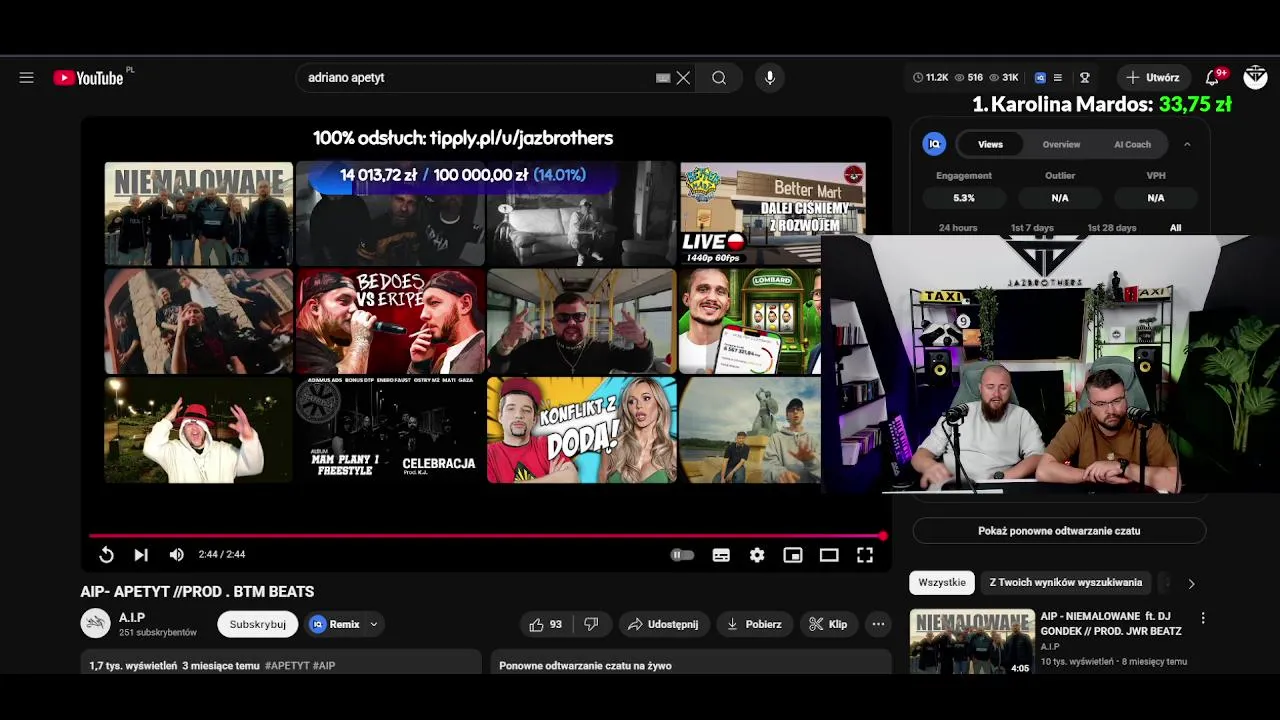Click the Klip clip button
This screenshot has height=720, width=1280.
(x=828, y=624)
